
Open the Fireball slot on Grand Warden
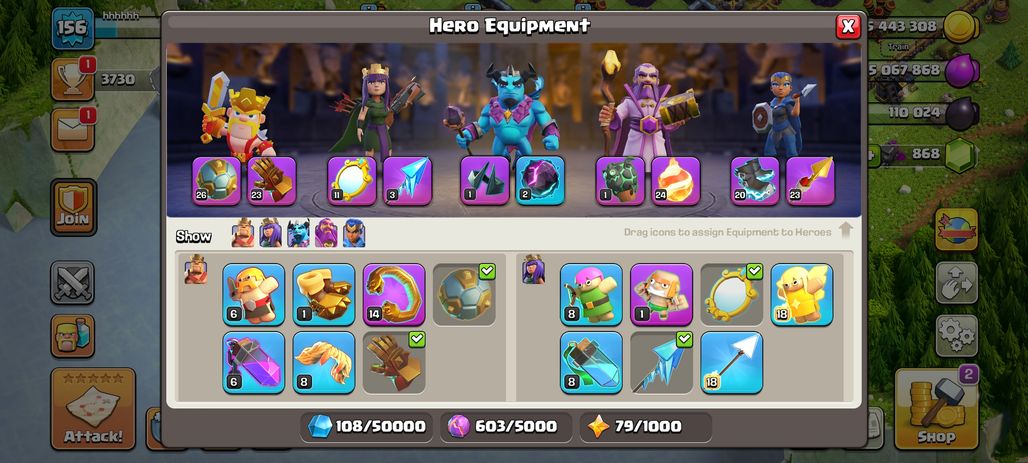(675, 180)
